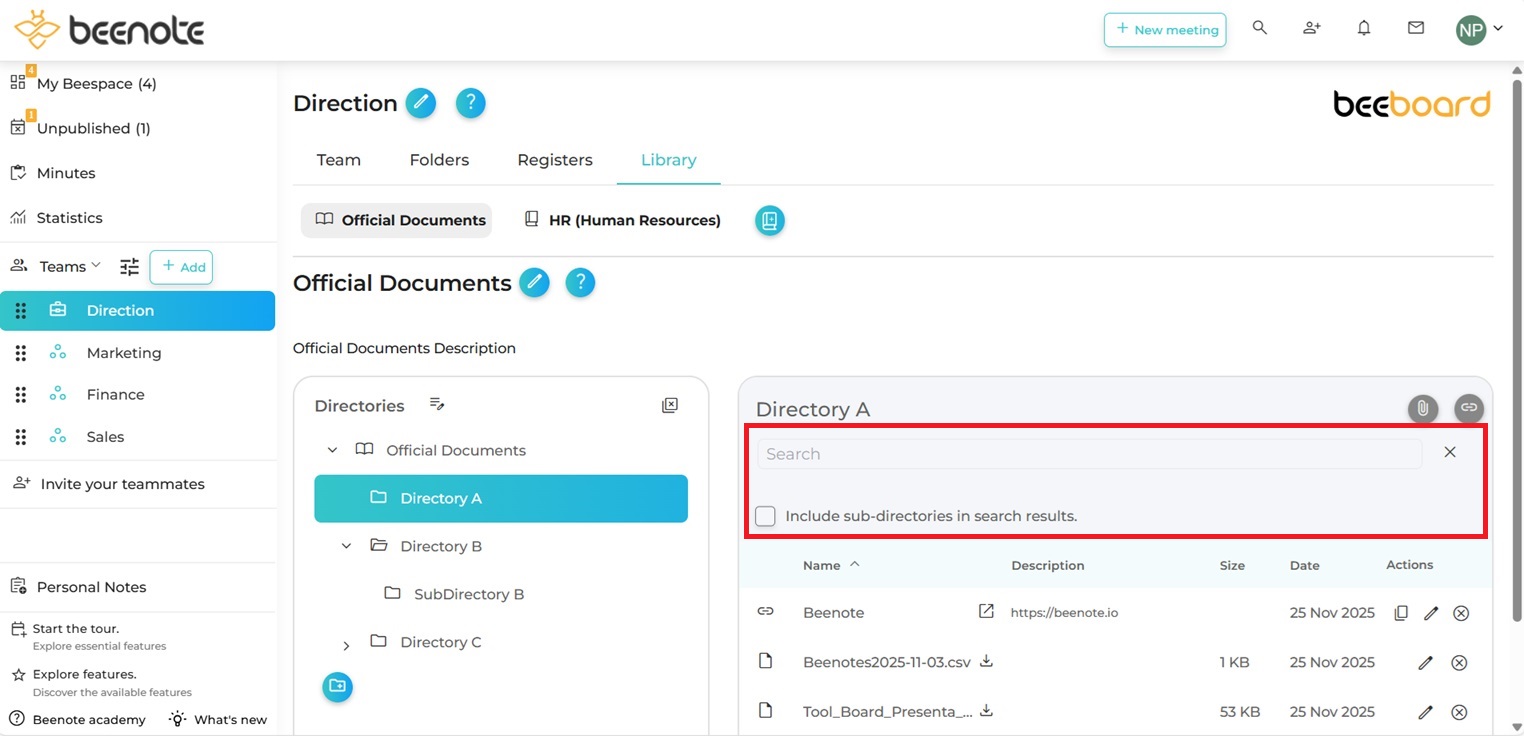1524x736 pixels.
Task: Click the add library book icon
Action: pyautogui.click(x=769, y=220)
